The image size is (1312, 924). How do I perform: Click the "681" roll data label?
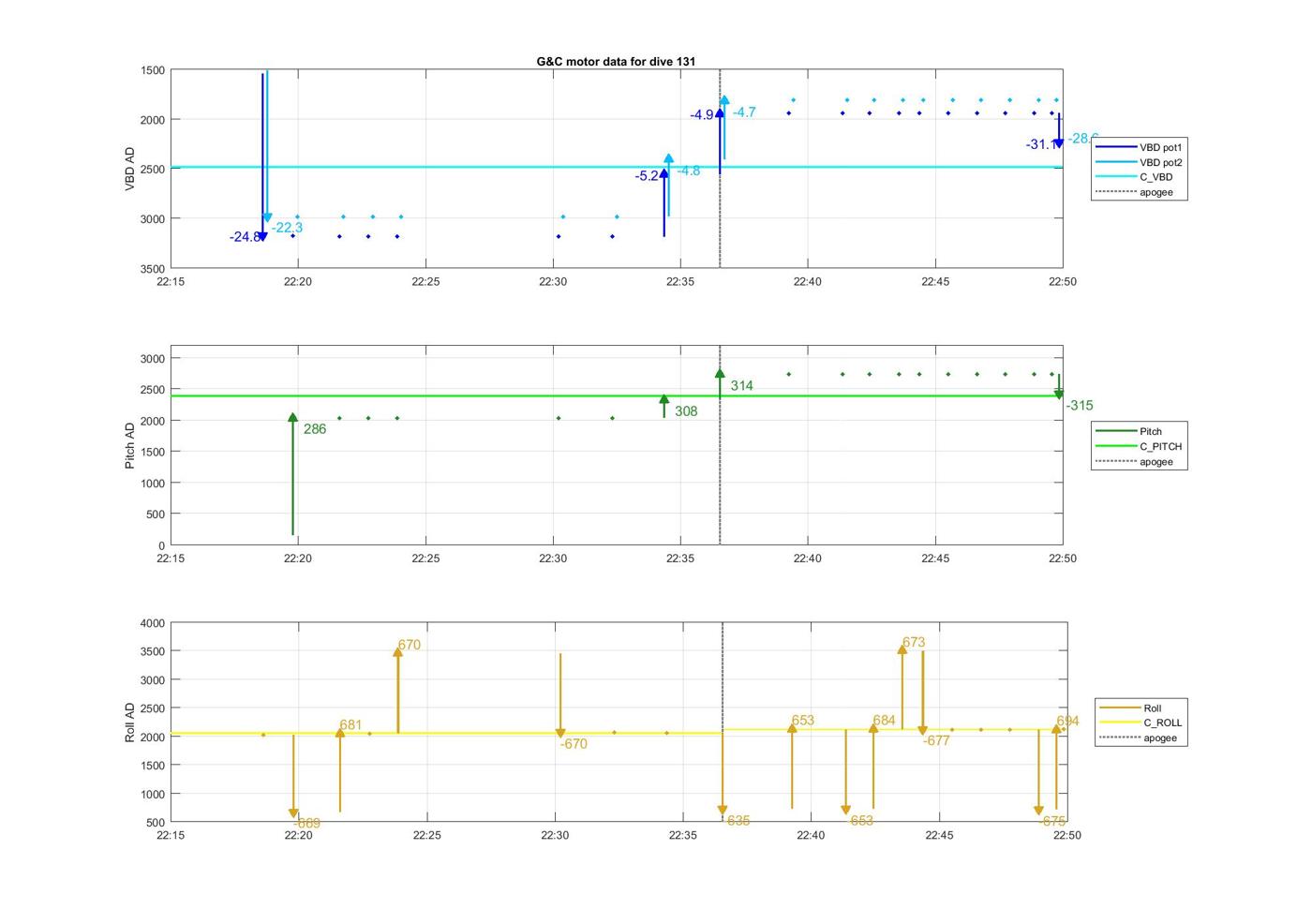pyautogui.click(x=350, y=725)
